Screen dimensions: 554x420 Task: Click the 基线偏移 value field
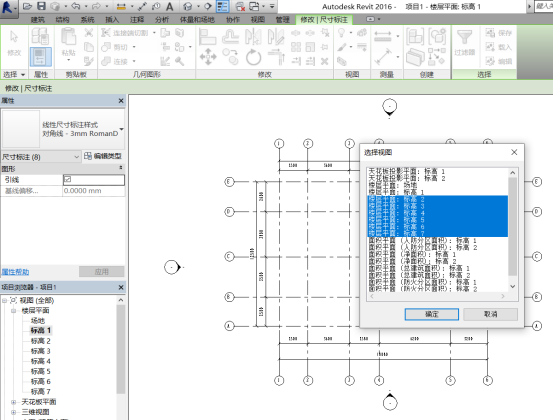(94, 191)
